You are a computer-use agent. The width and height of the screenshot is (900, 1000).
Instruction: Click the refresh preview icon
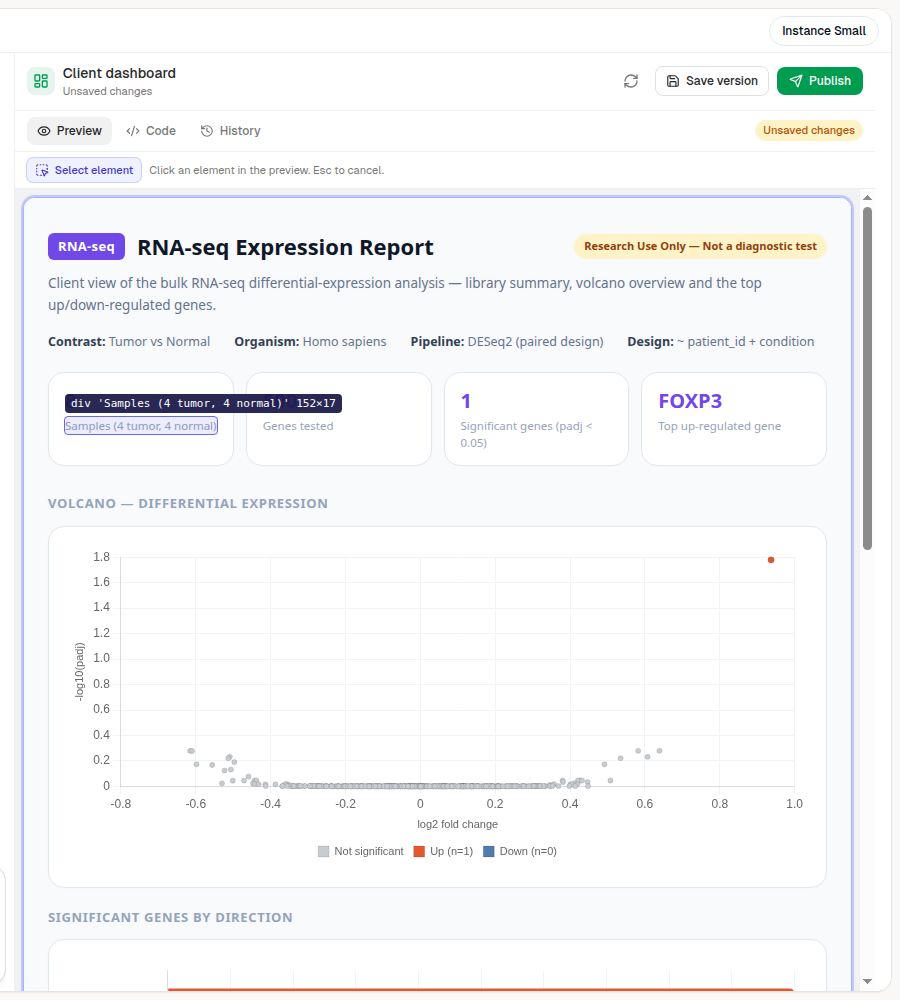tap(631, 81)
